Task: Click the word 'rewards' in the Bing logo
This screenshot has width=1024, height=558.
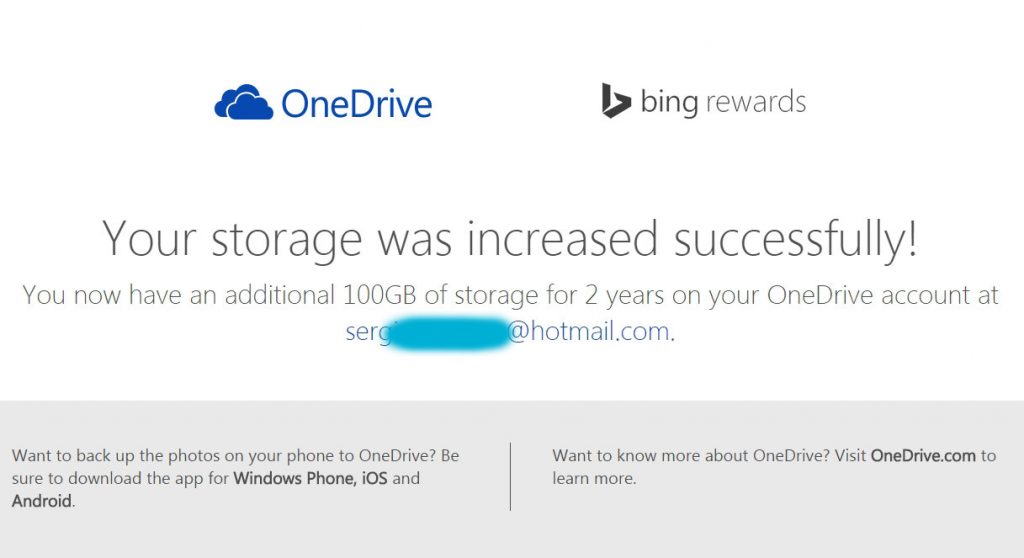Action: 755,101
